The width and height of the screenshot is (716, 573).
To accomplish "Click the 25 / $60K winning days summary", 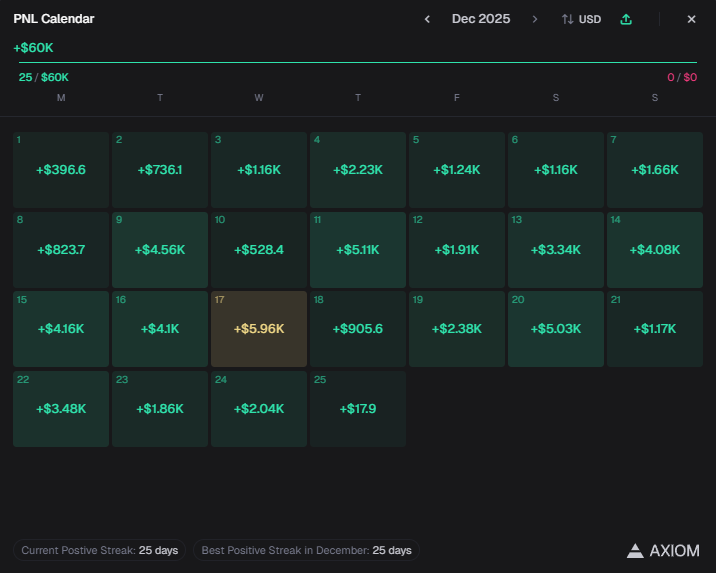I will pos(44,77).
